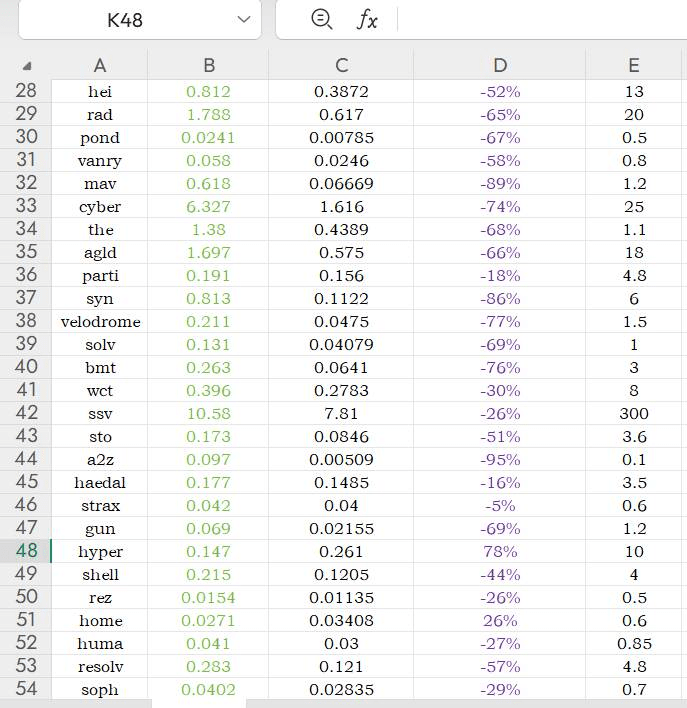Expand the Name Box dropdown arrow

(x=244, y=19)
